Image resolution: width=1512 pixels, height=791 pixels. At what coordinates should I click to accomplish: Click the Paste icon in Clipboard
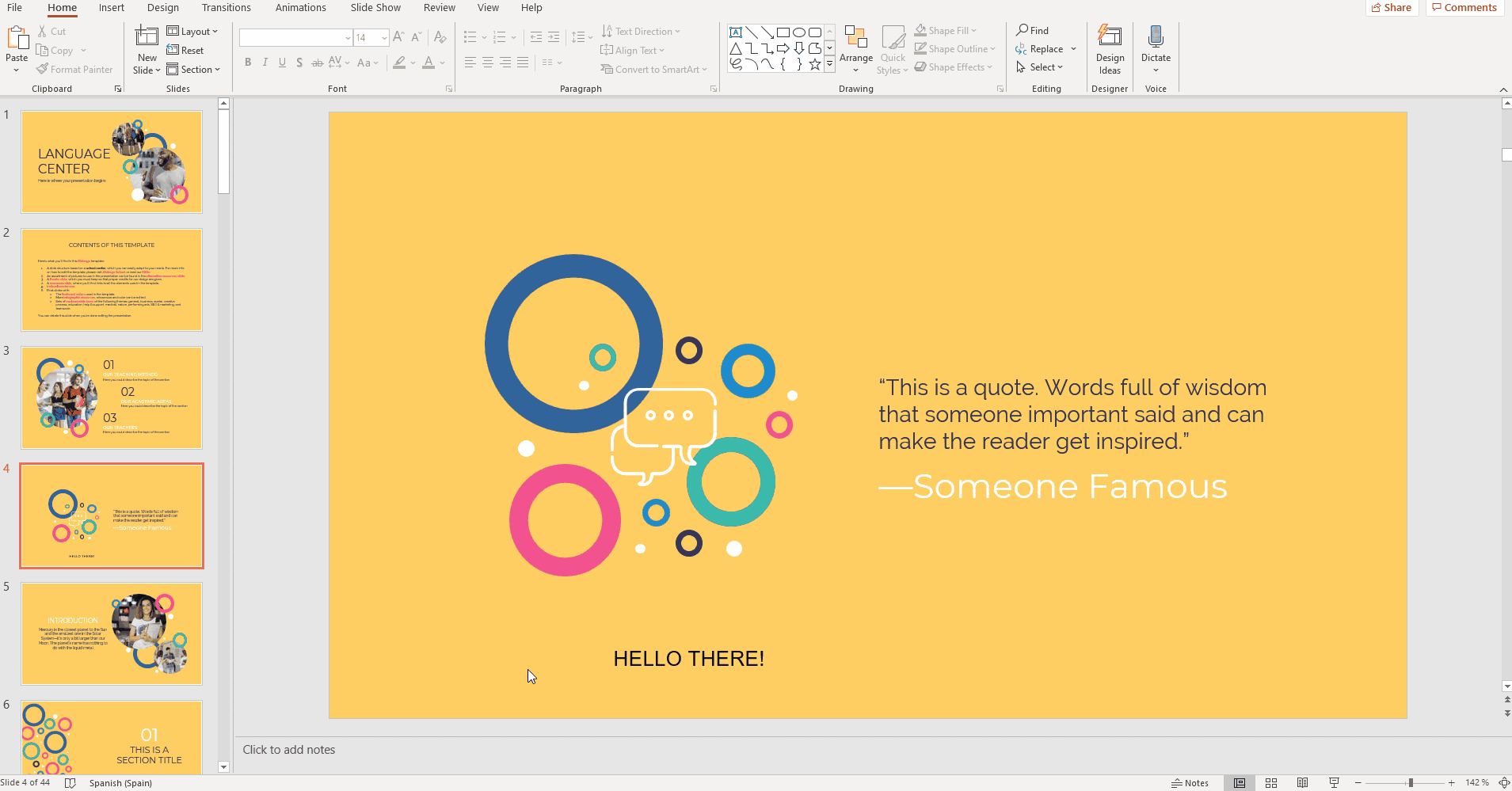click(x=17, y=38)
